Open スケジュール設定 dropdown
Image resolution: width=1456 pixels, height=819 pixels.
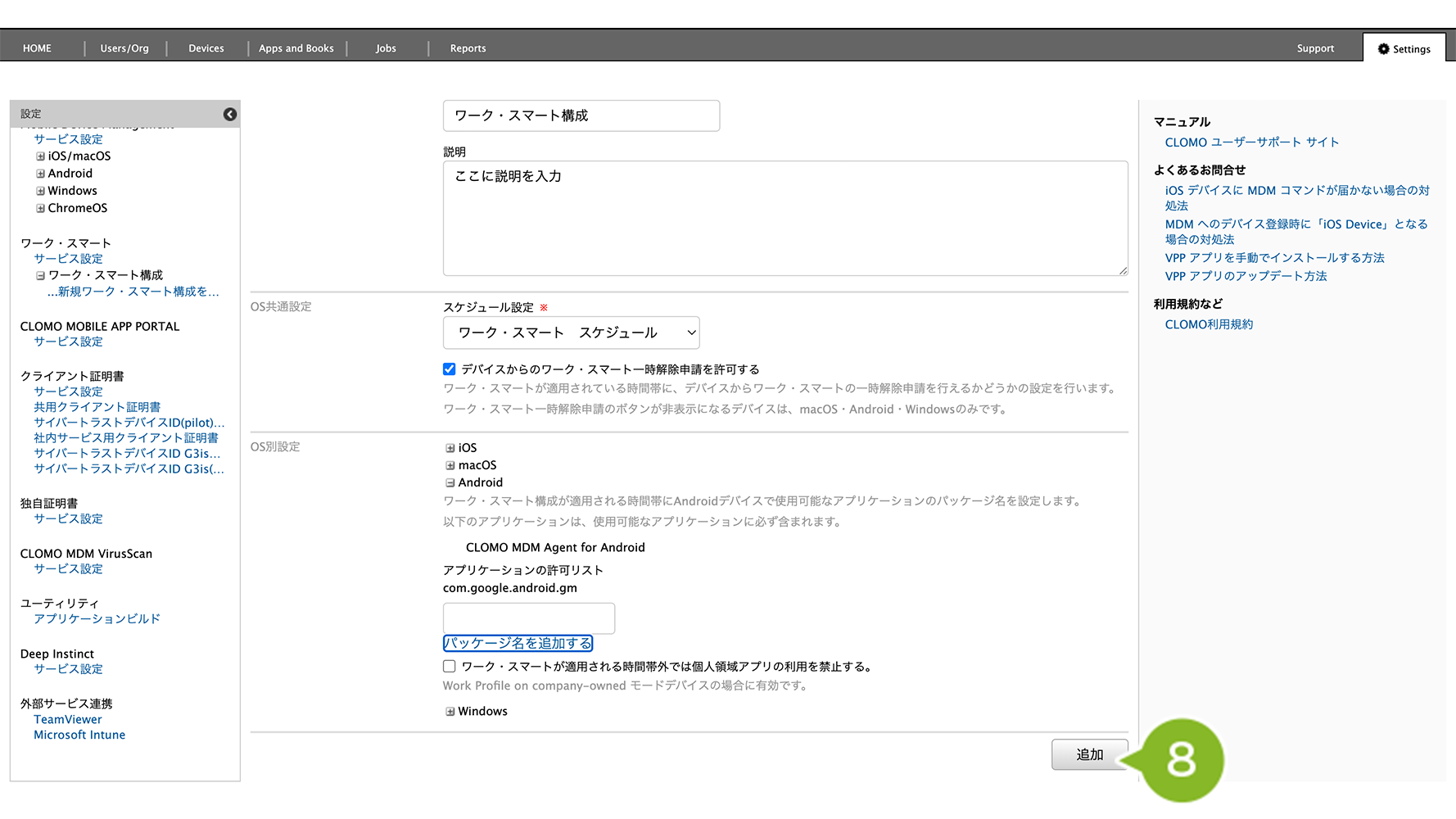tap(571, 333)
